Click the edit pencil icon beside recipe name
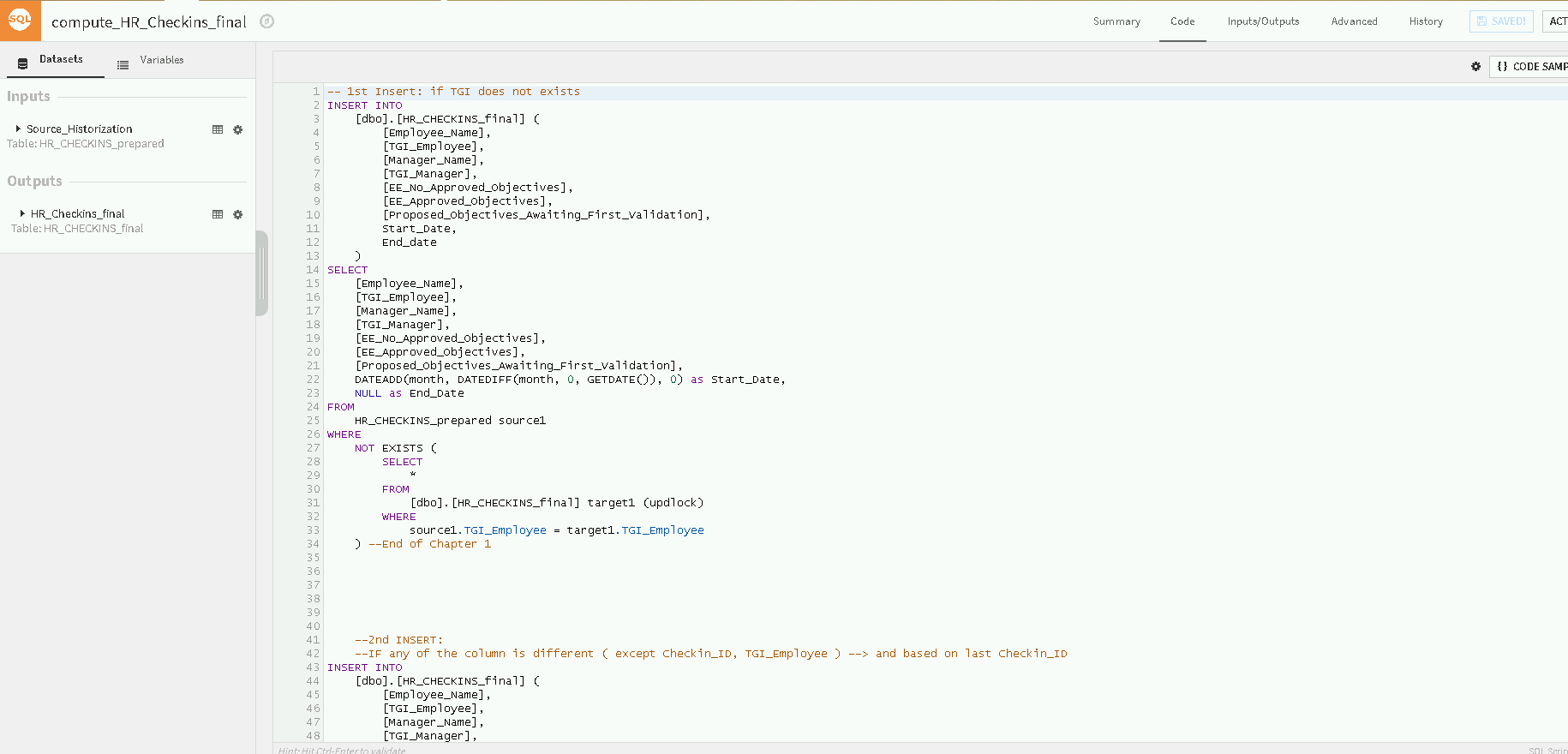This screenshot has width=1568, height=754. pos(266,21)
